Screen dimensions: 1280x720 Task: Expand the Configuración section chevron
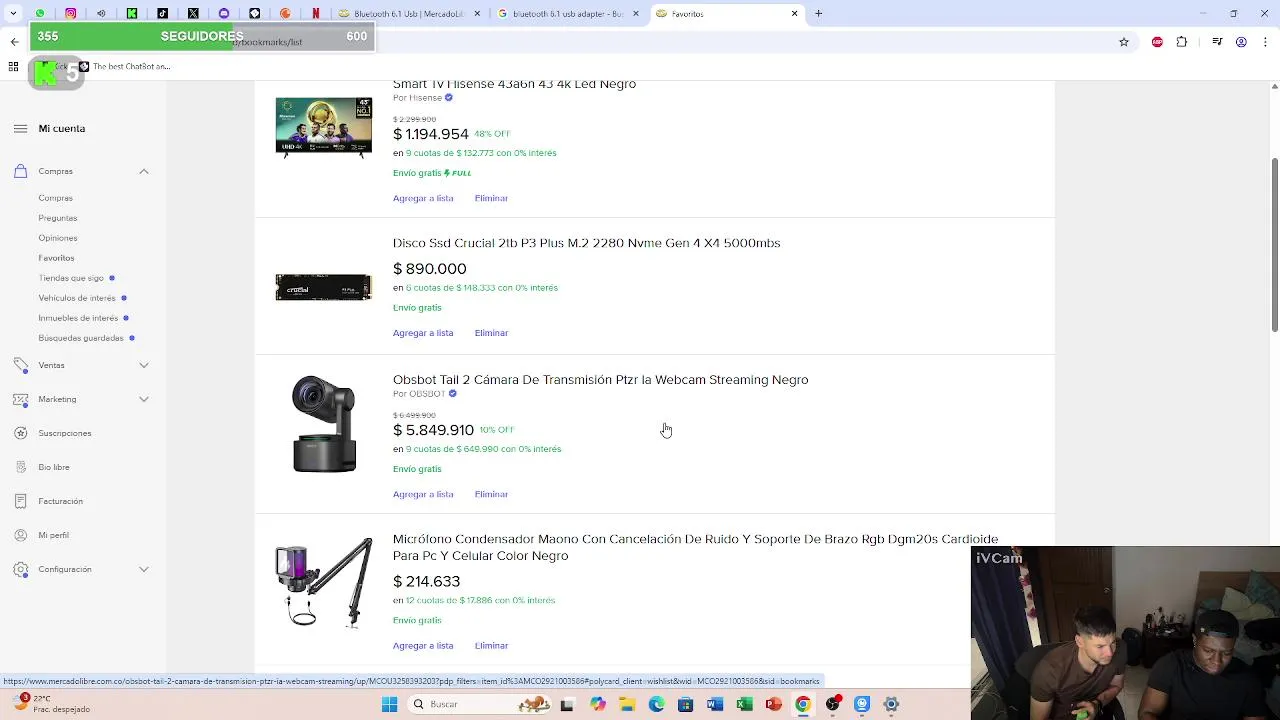tap(144, 569)
